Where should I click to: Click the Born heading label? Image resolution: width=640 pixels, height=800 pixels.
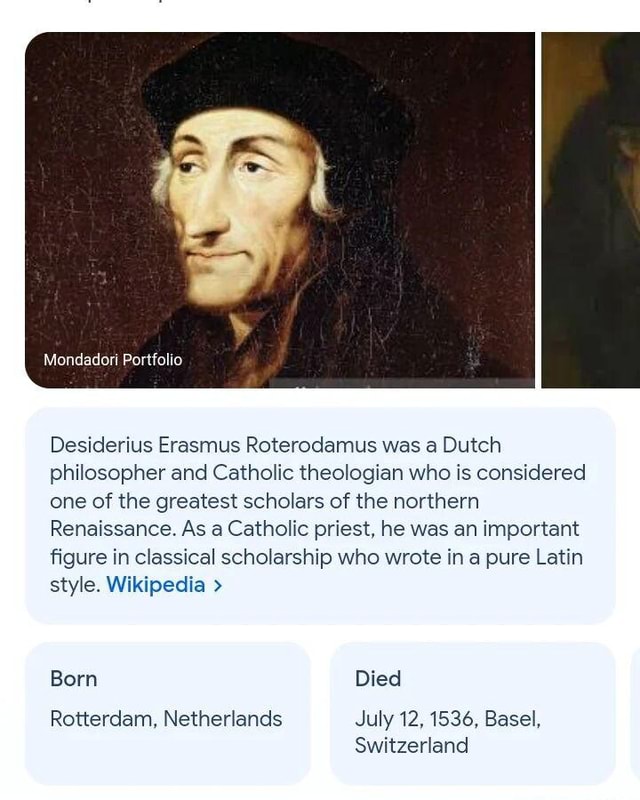(75, 678)
